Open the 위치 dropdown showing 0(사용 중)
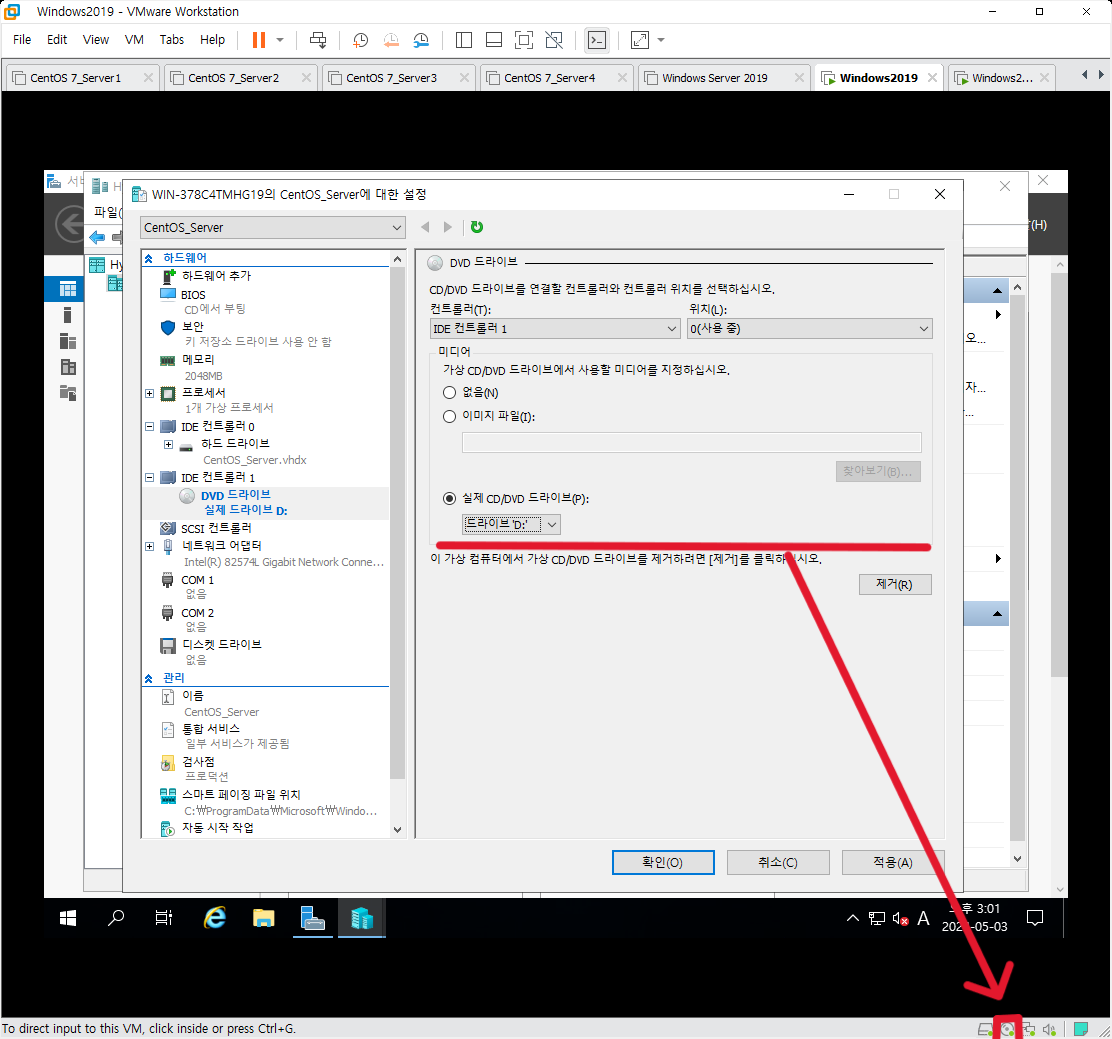The width and height of the screenshot is (1112, 1039). 809,329
